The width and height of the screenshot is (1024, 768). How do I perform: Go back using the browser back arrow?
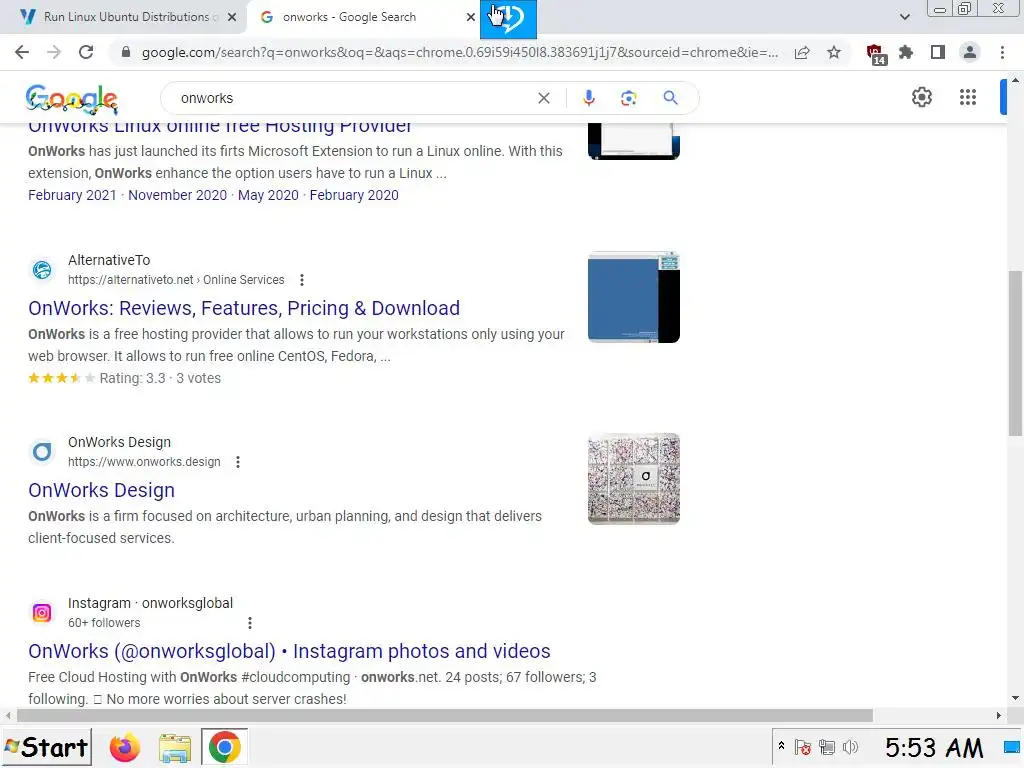click(22, 52)
